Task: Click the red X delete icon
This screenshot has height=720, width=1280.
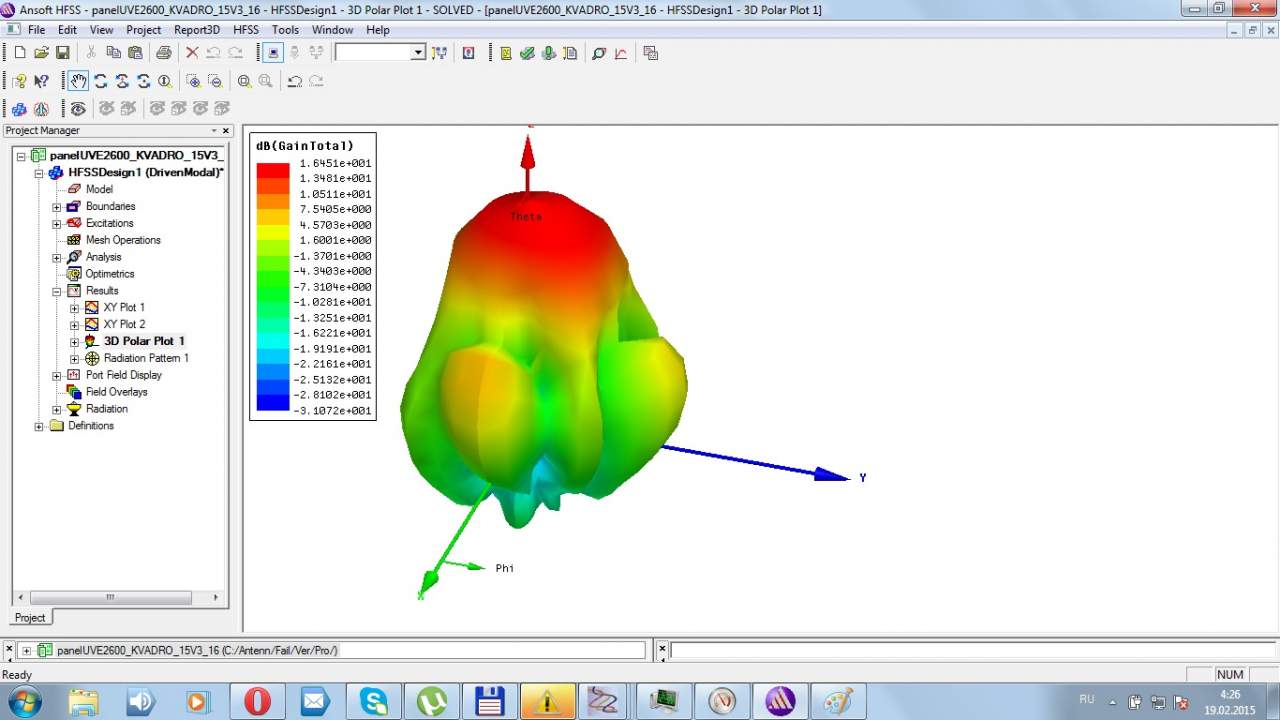Action: coord(192,53)
